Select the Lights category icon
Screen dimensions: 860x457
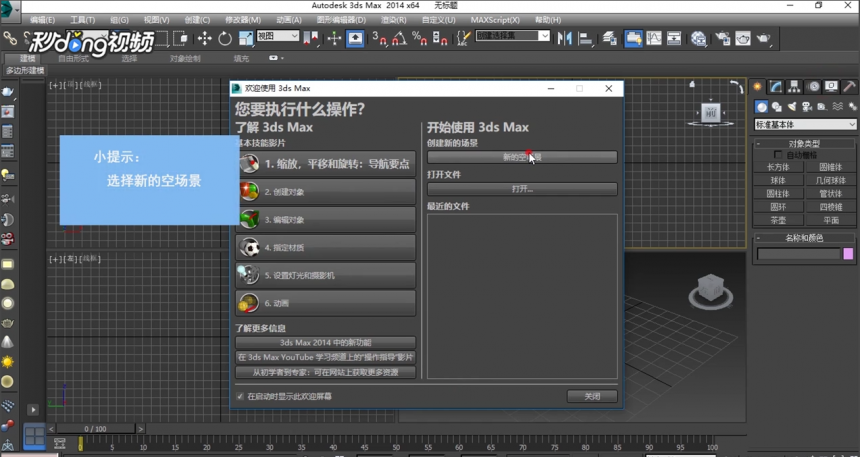pyautogui.click(x=791, y=106)
